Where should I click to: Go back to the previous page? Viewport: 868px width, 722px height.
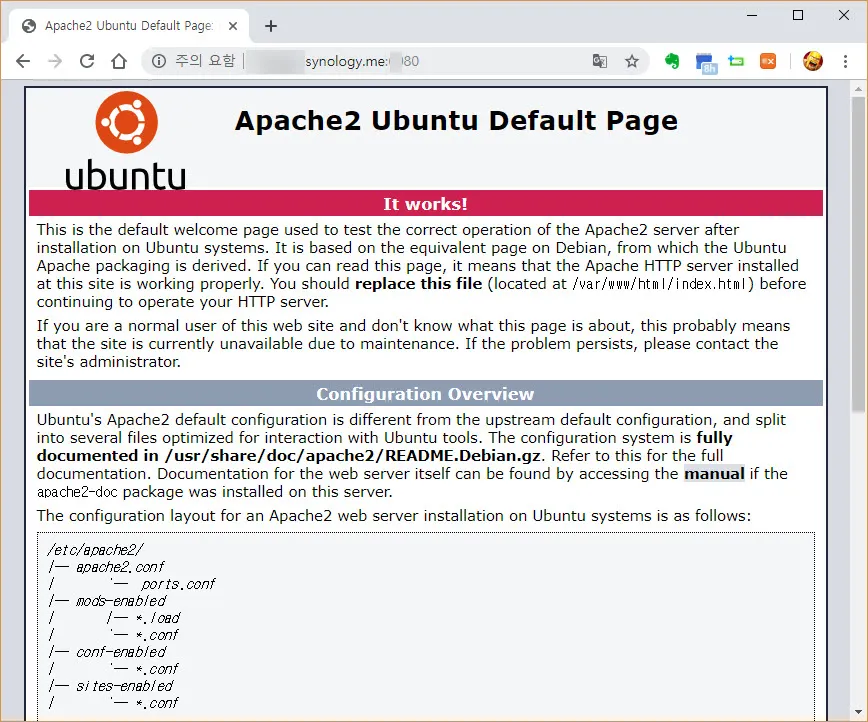tap(22, 61)
